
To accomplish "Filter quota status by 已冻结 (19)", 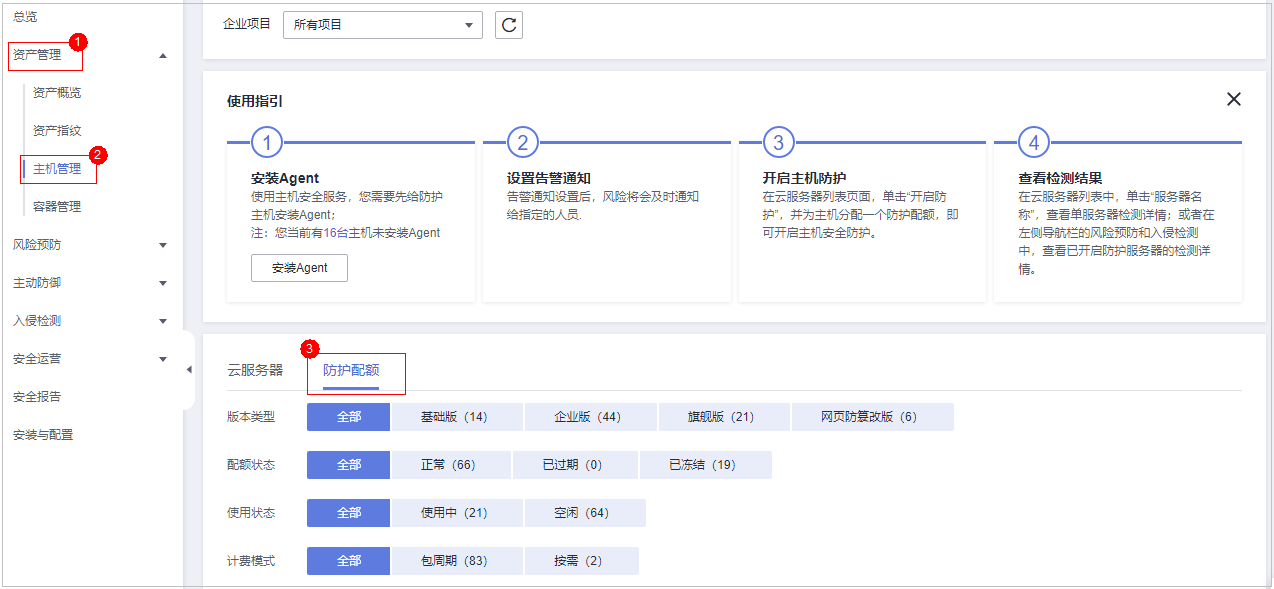I will coord(705,465).
